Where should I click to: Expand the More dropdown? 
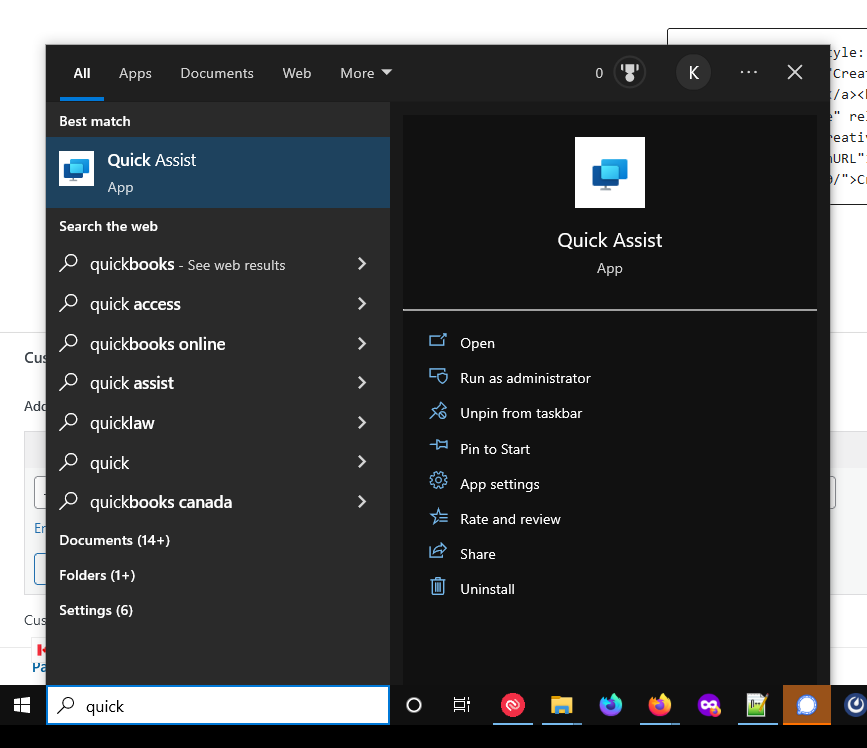[x=365, y=73]
